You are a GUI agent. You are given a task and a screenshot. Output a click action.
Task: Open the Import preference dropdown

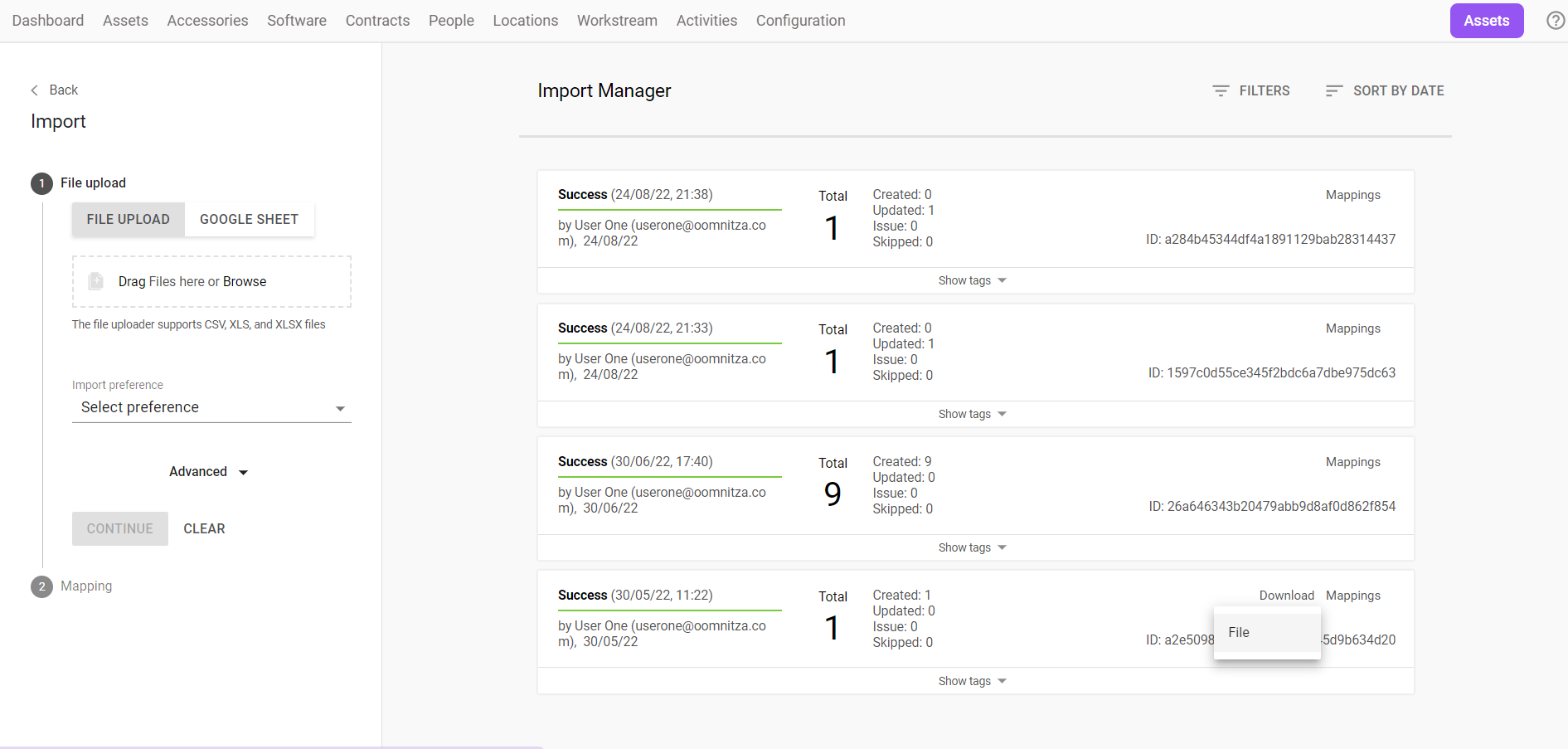tap(211, 408)
